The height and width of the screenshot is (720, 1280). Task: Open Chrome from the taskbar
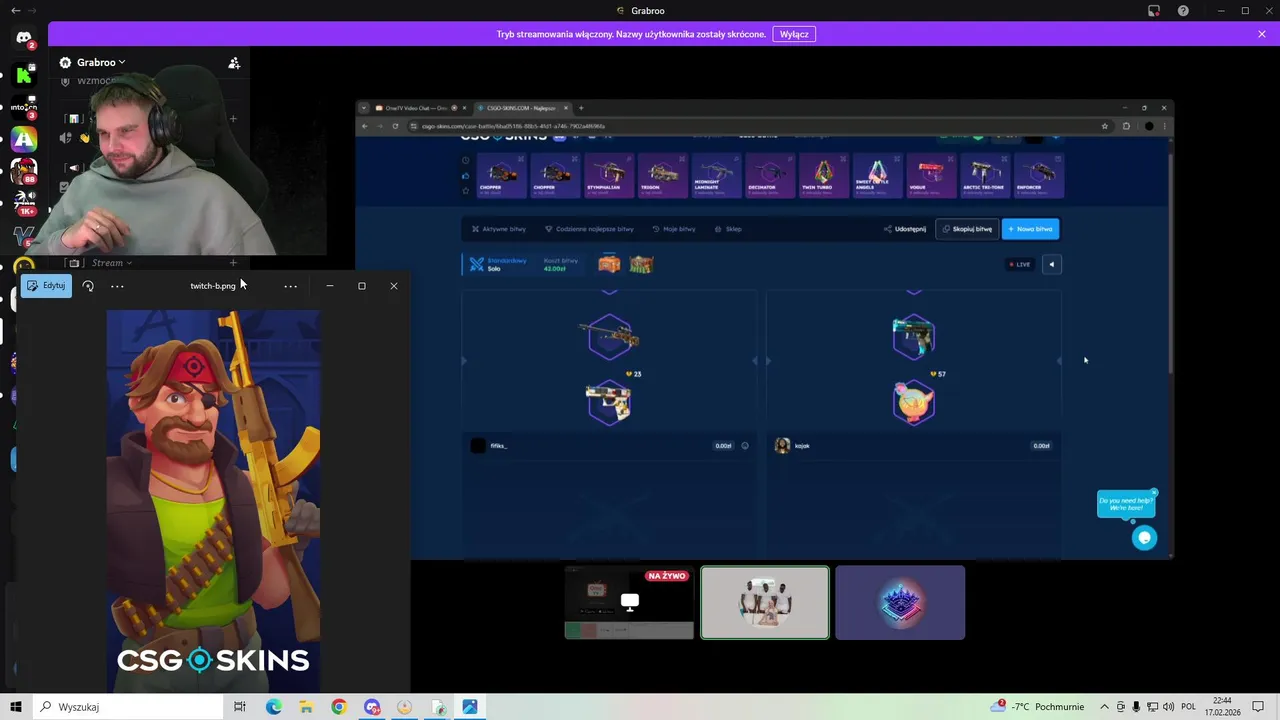point(339,707)
